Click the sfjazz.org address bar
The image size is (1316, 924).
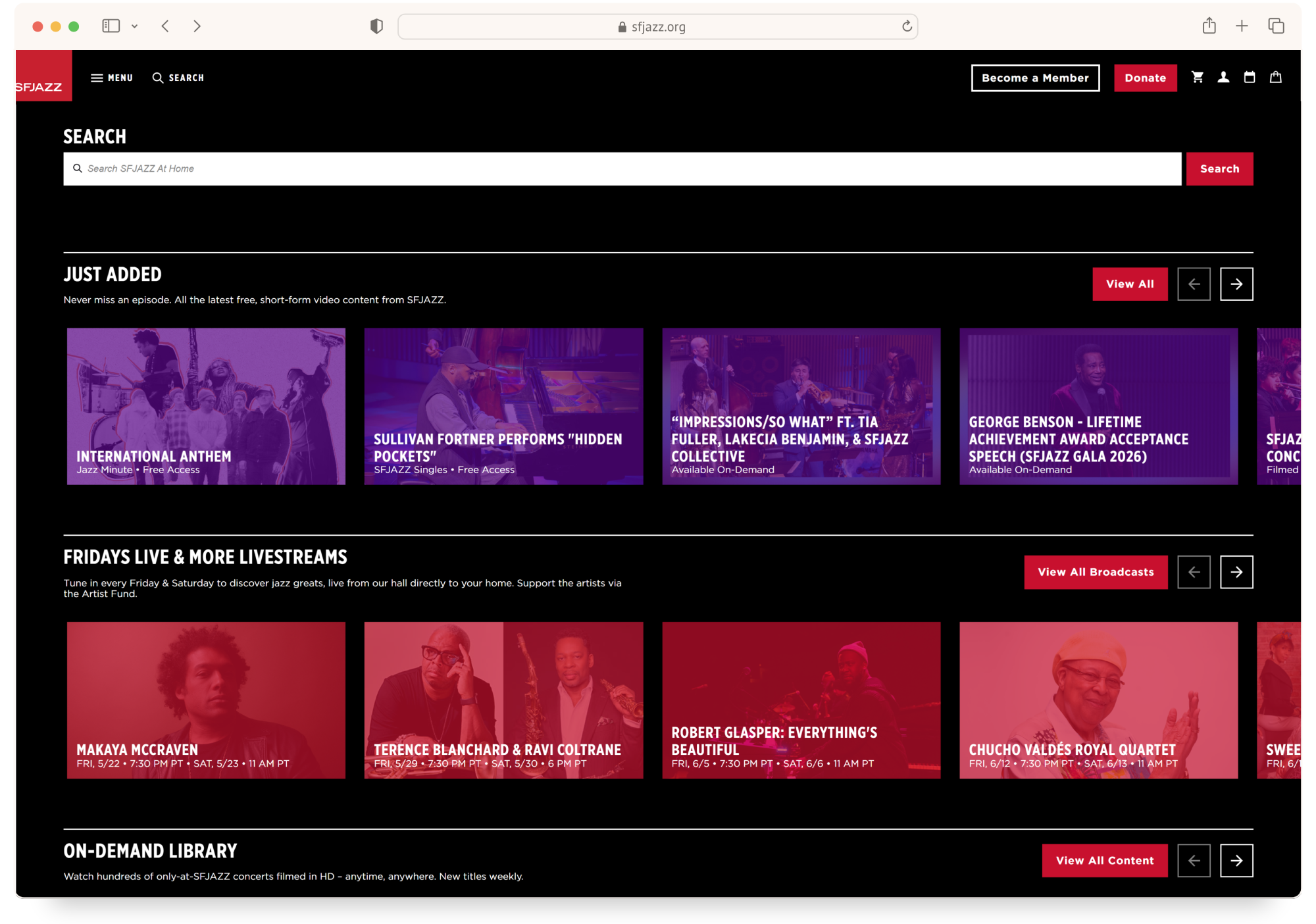pyautogui.click(x=657, y=27)
